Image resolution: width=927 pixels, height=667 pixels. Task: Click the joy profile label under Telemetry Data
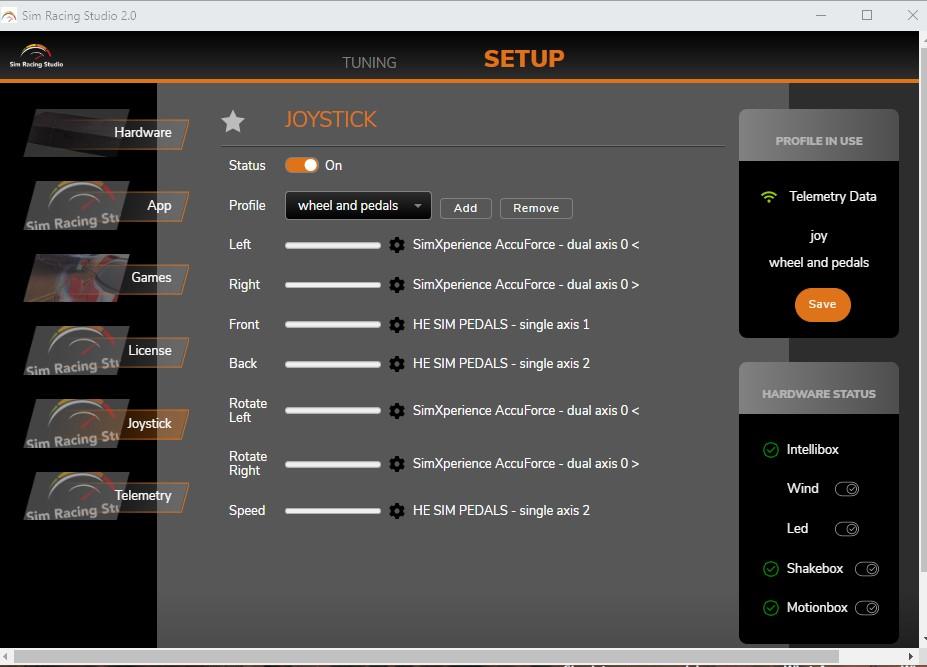coord(818,235)
